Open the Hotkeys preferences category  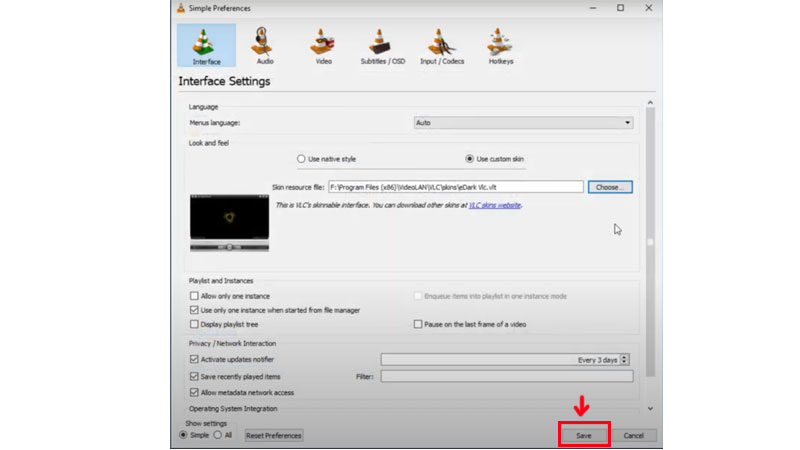click(501, 45)
